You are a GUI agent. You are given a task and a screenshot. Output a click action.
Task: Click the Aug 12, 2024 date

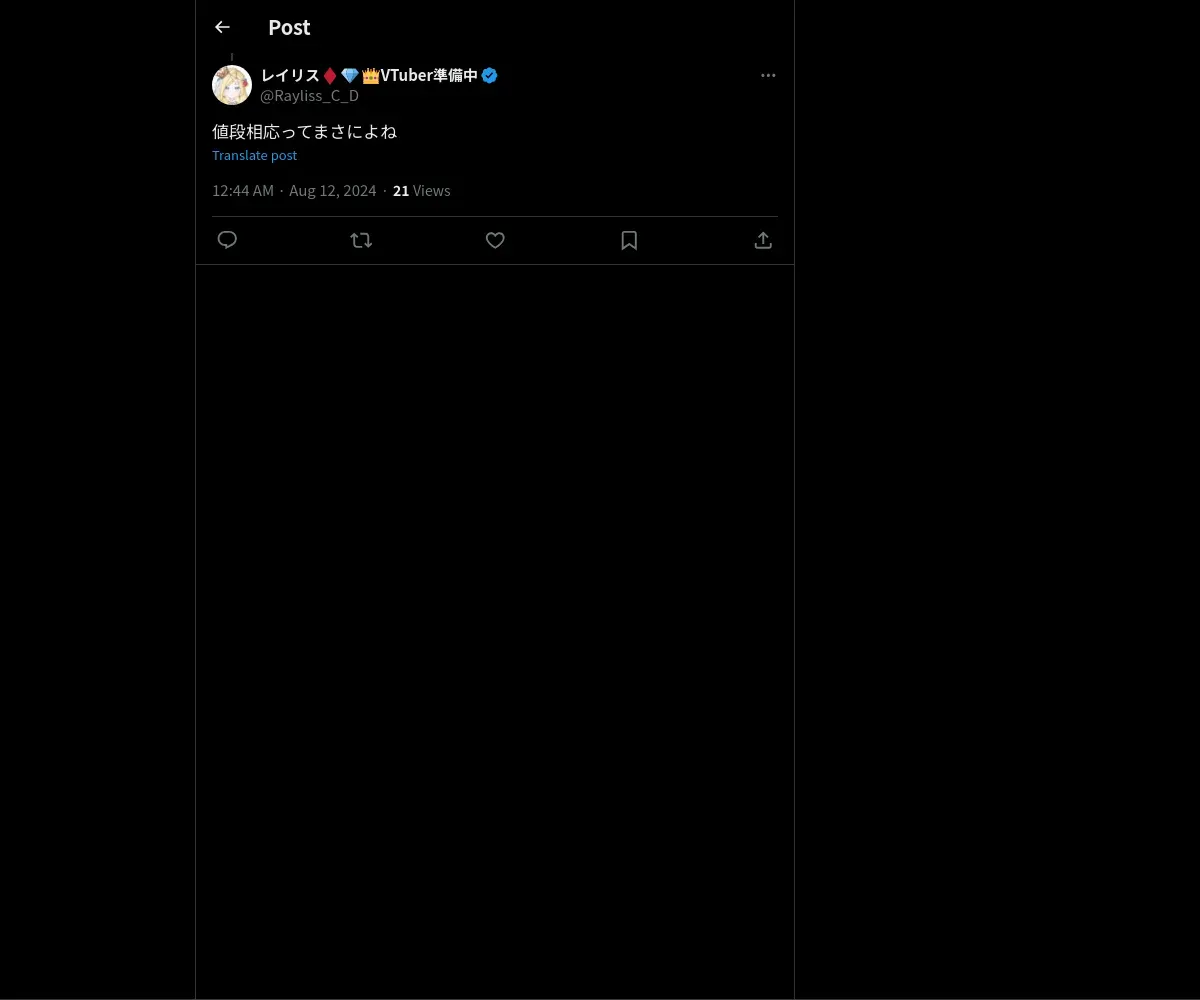[x=333, y=191]
